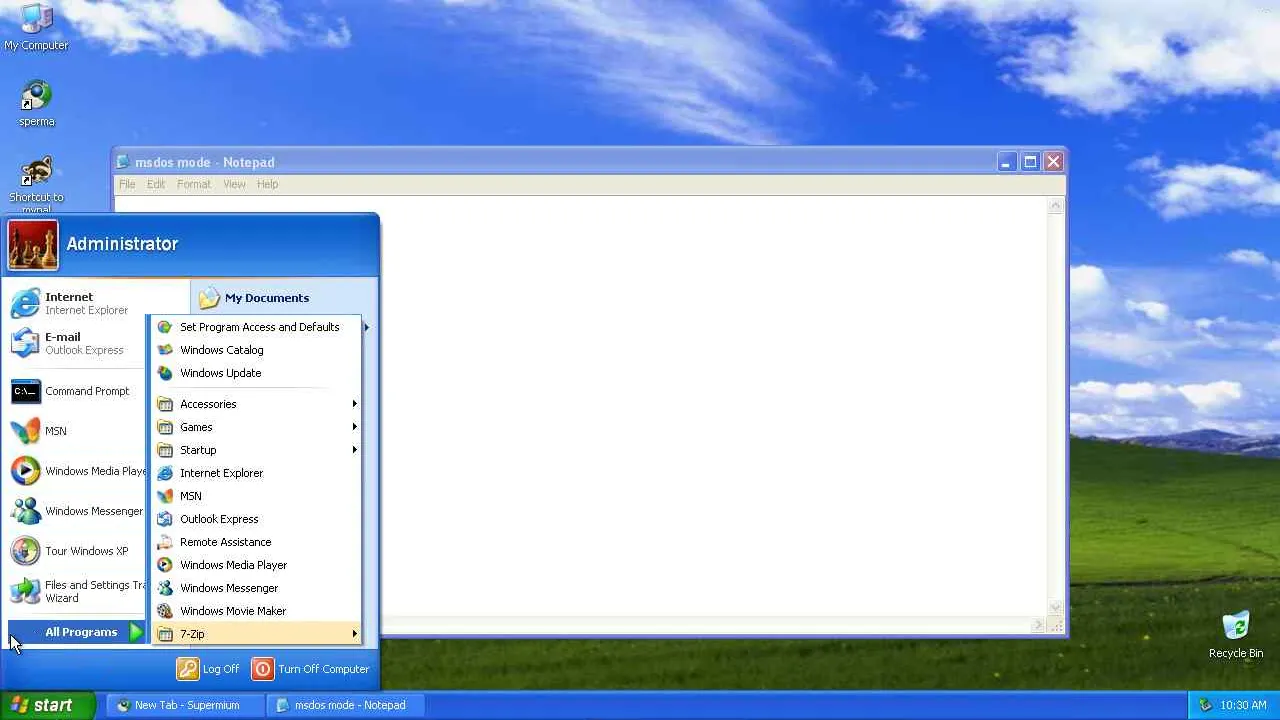
Task: Open Notepad's File menu
Action: [127, 184]
